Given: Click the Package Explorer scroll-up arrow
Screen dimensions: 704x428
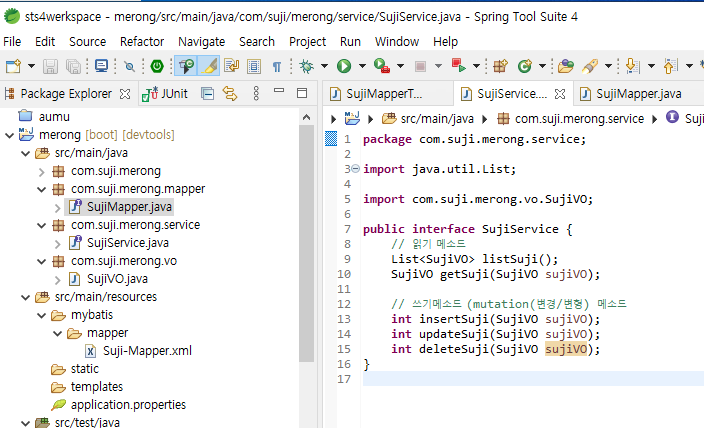Looking at the screenshot, I should point(307,117).
